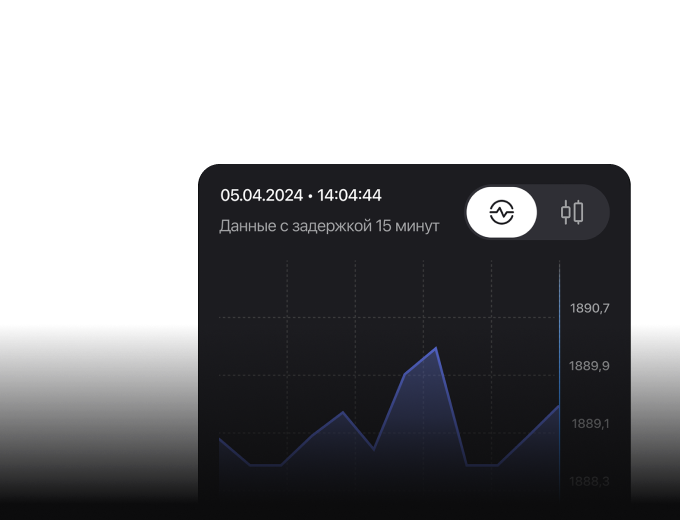This screenshot has width=680, height=520.
Task: Click the highest peak of the line chart
Action: point(436,348)
